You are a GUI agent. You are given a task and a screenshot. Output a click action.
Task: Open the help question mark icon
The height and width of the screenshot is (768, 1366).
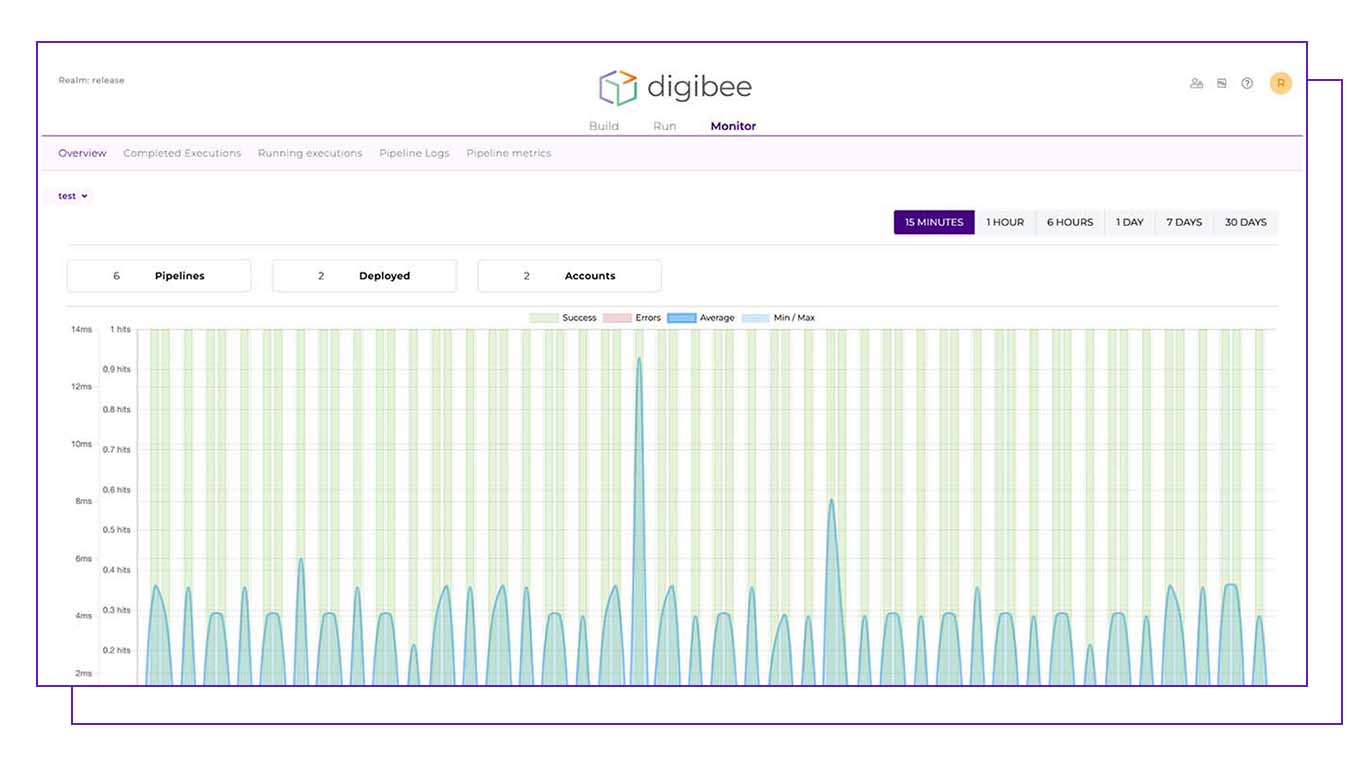[1247, 84]
